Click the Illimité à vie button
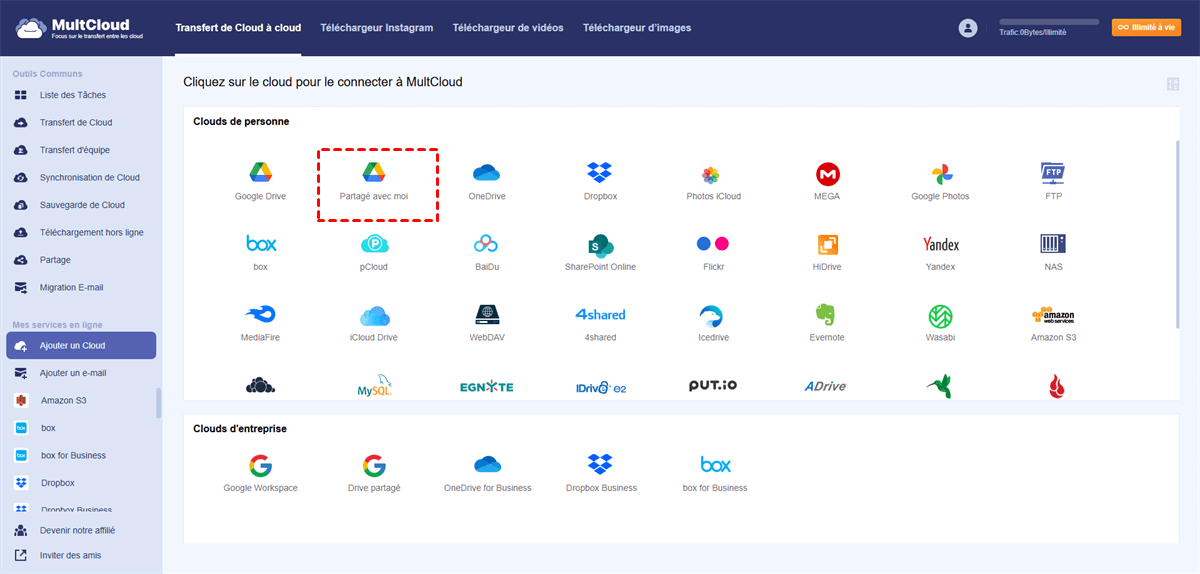 pos(1146,28)
